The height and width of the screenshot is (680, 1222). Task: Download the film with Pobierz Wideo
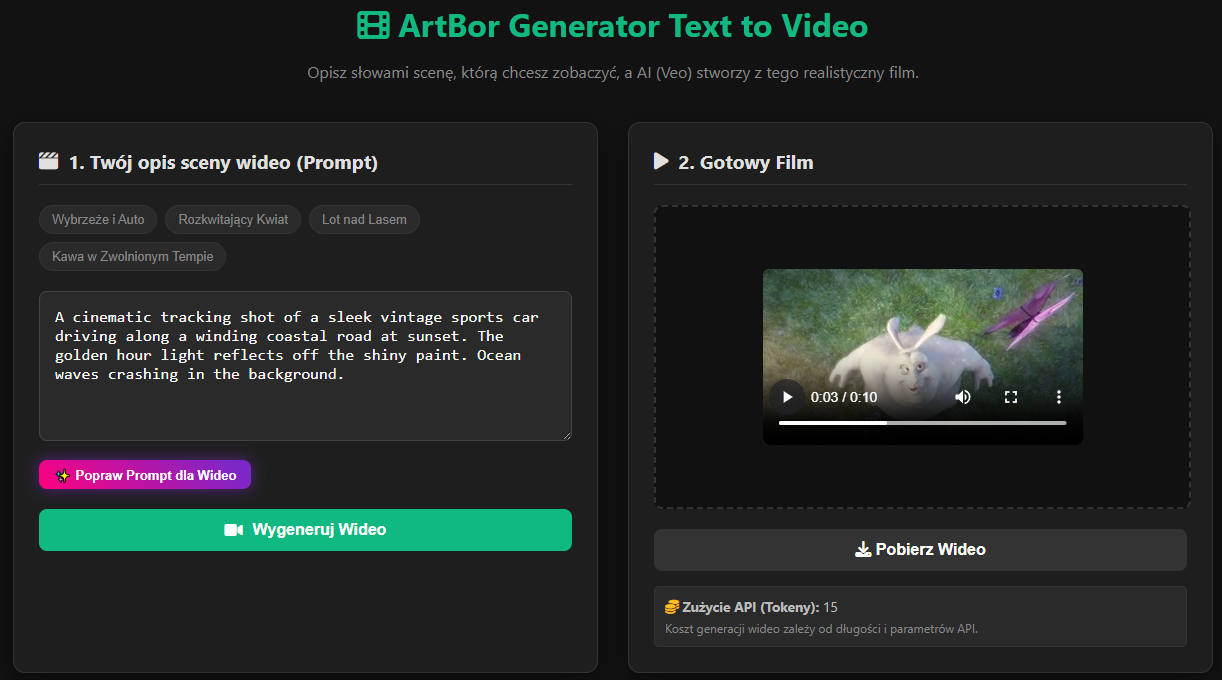920,550
